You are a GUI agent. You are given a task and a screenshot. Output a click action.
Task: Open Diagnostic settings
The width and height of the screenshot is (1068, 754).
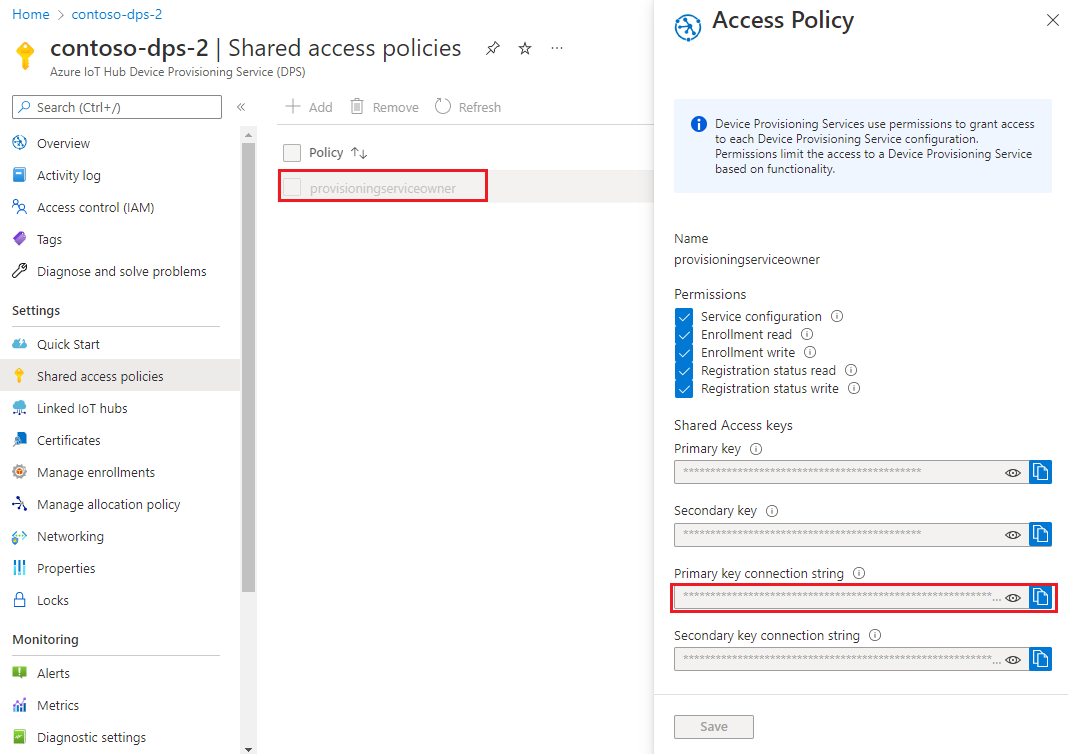[91, 737]
